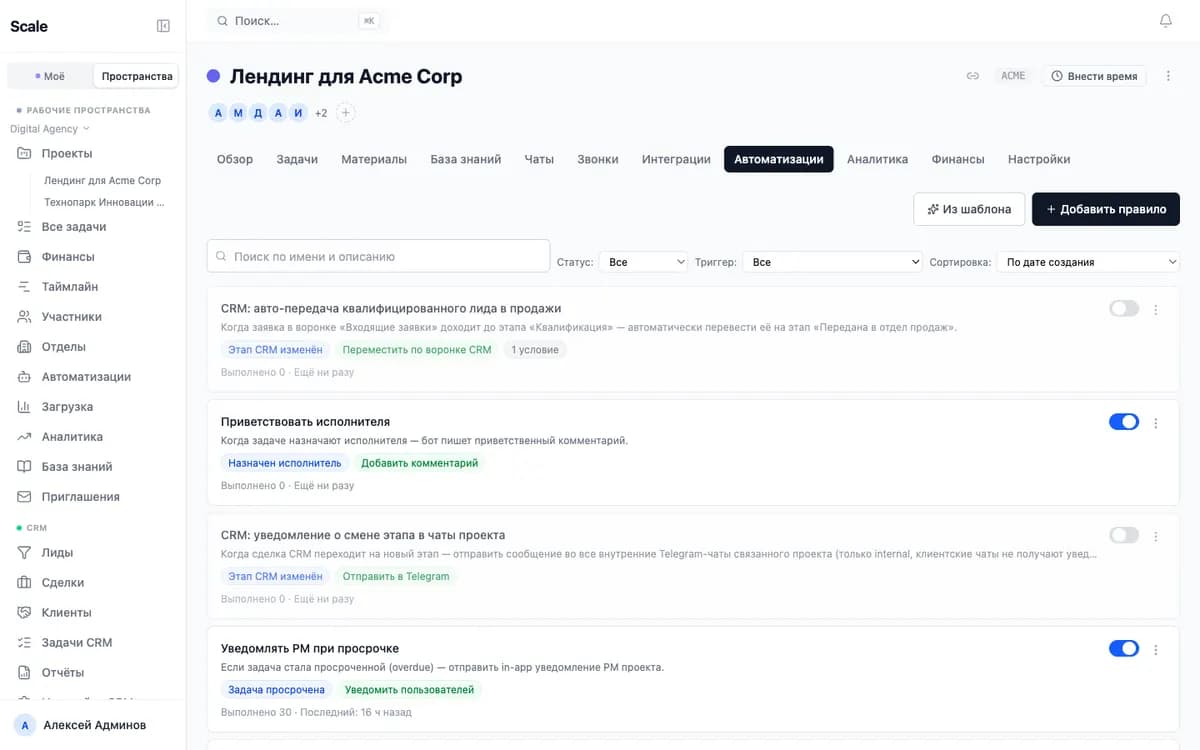Expand the Digital Agency workspace selector

coord(50,129)
